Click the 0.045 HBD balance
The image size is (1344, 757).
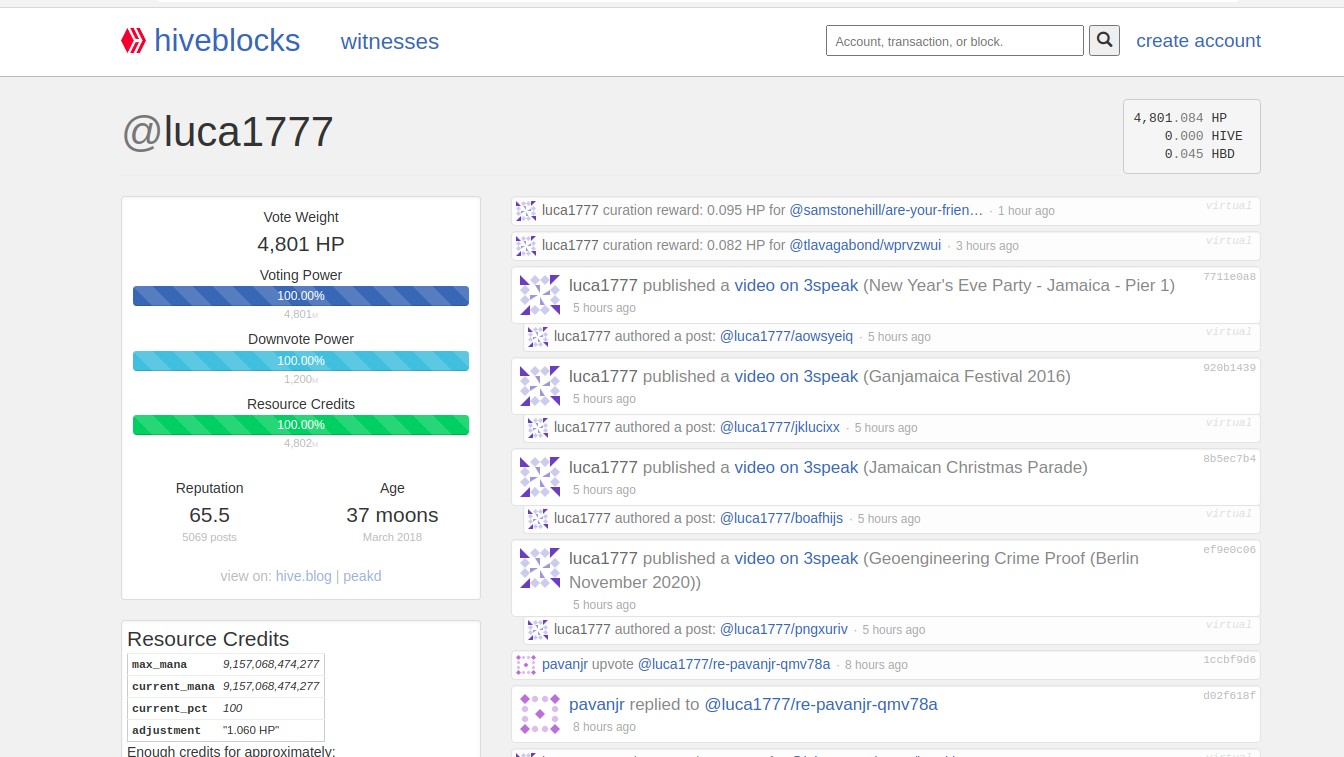point(1200,154)
